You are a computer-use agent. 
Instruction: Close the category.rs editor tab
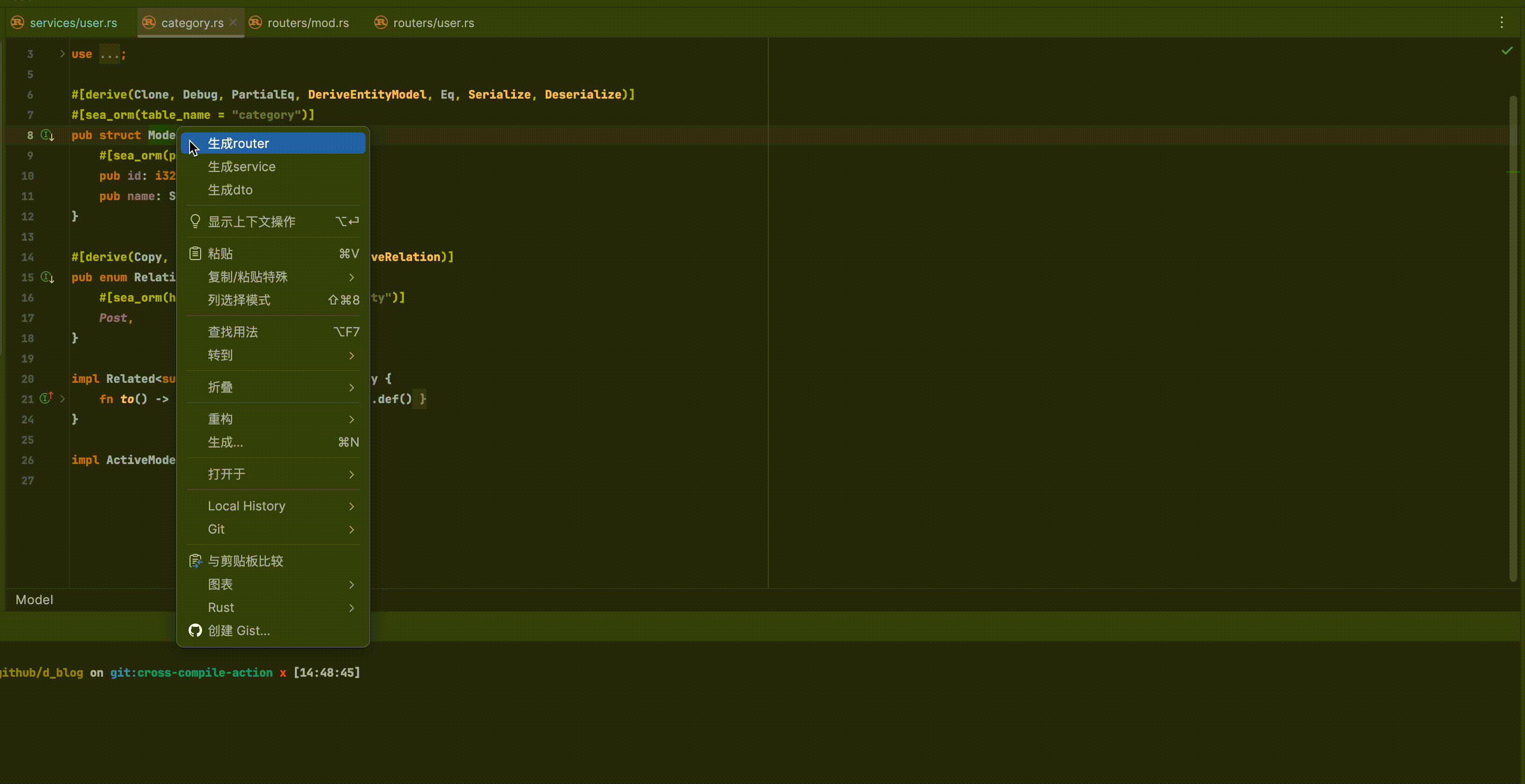233,23
